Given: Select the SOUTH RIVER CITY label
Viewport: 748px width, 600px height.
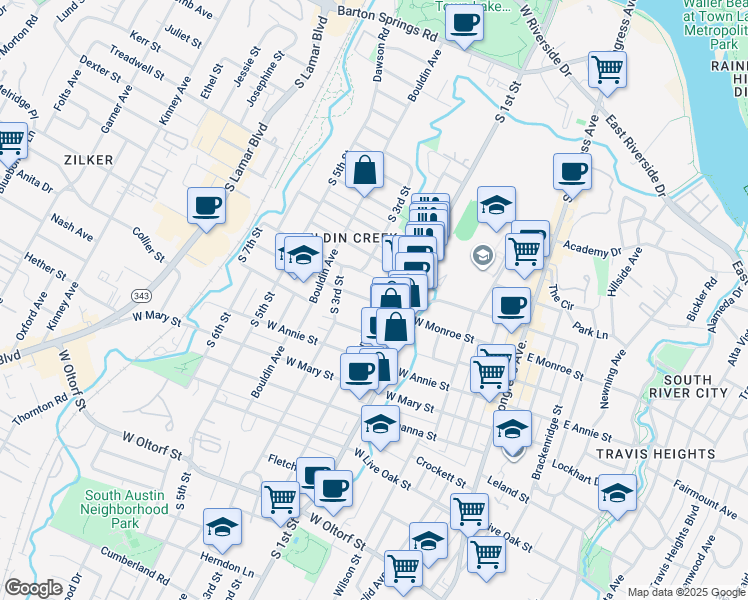Looking at the screenshot, I should [688, 386].
